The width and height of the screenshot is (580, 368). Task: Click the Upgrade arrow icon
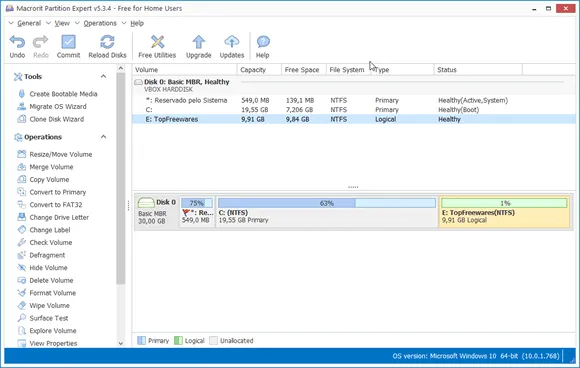coord(199,42)
